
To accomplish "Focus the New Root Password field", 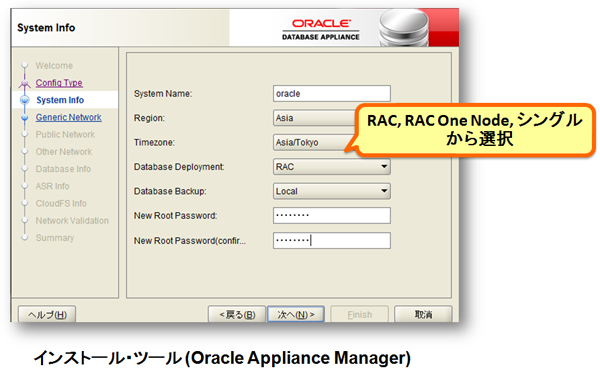I will (x=332, y=216).
